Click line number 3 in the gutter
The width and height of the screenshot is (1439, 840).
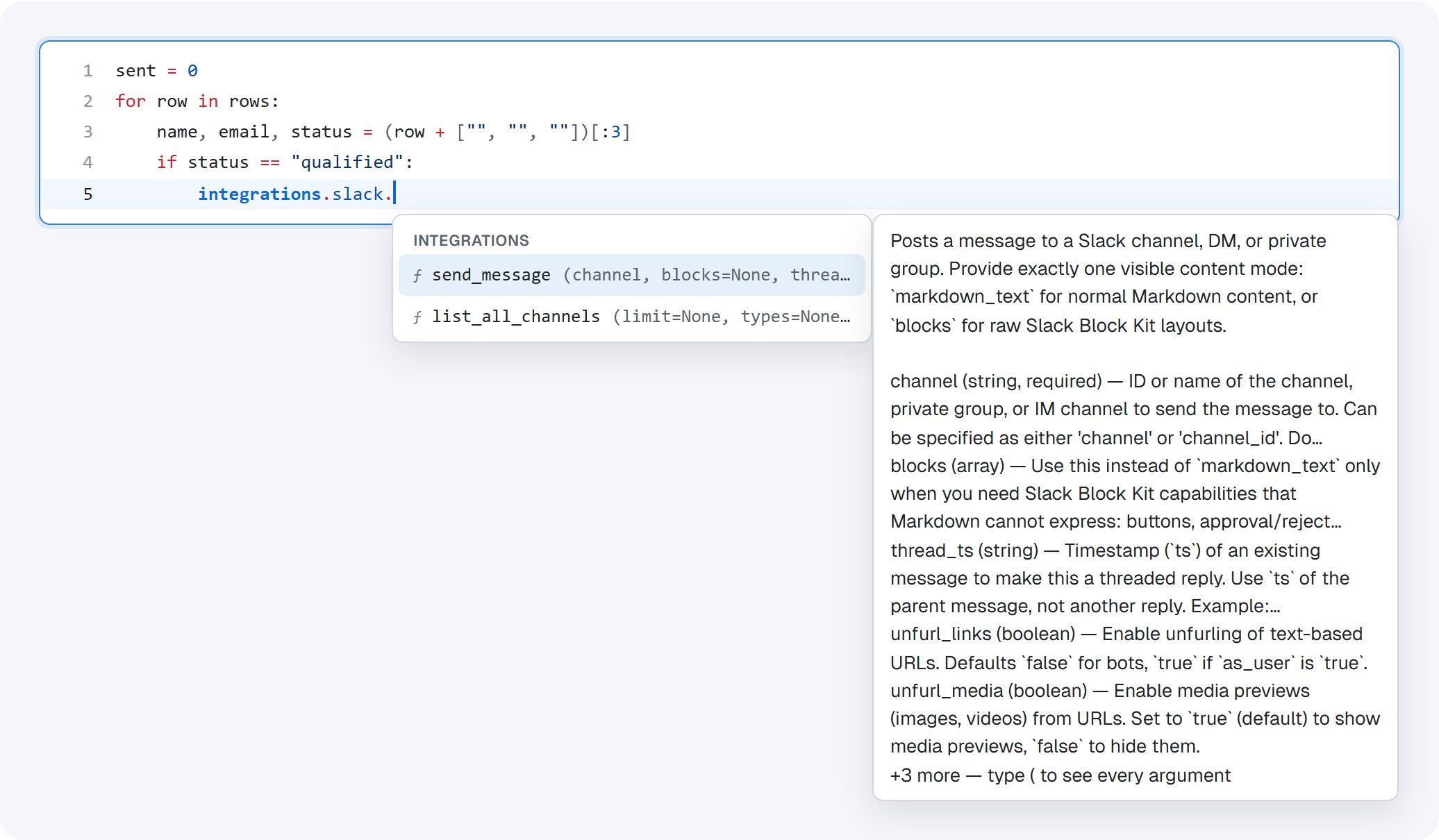tap(88, 132)
